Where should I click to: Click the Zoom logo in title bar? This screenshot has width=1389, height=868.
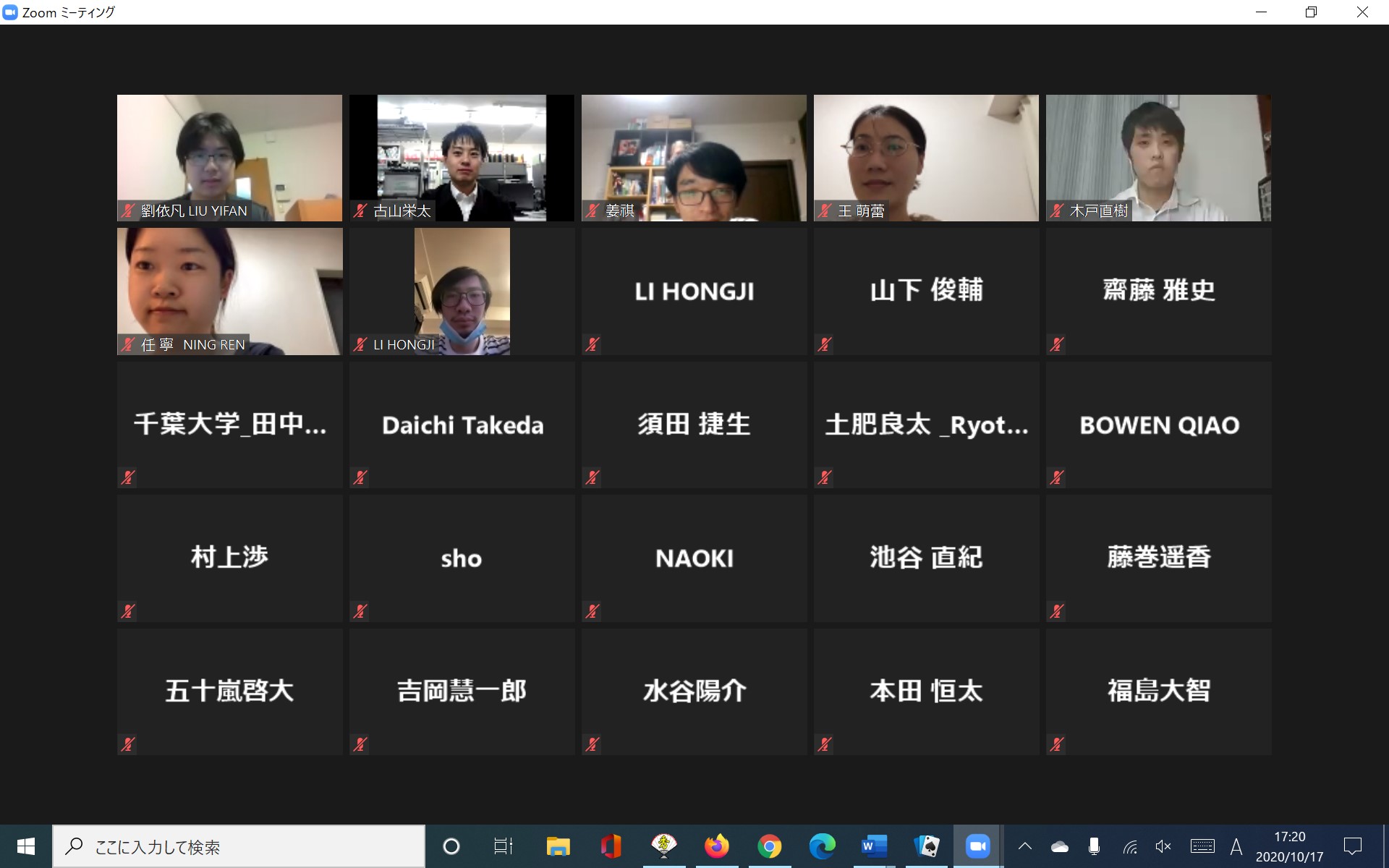[x=10, y=12]
